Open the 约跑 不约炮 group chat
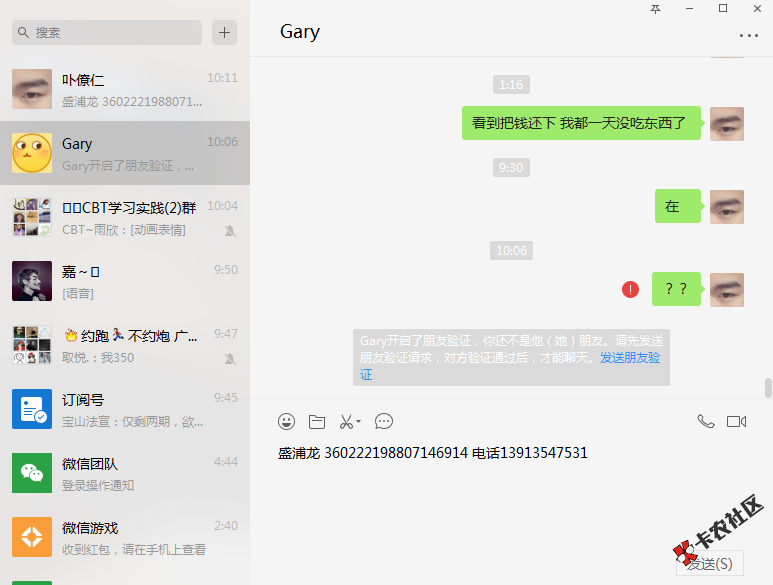This screenshot has height=585, width=773. coord(125,345)
